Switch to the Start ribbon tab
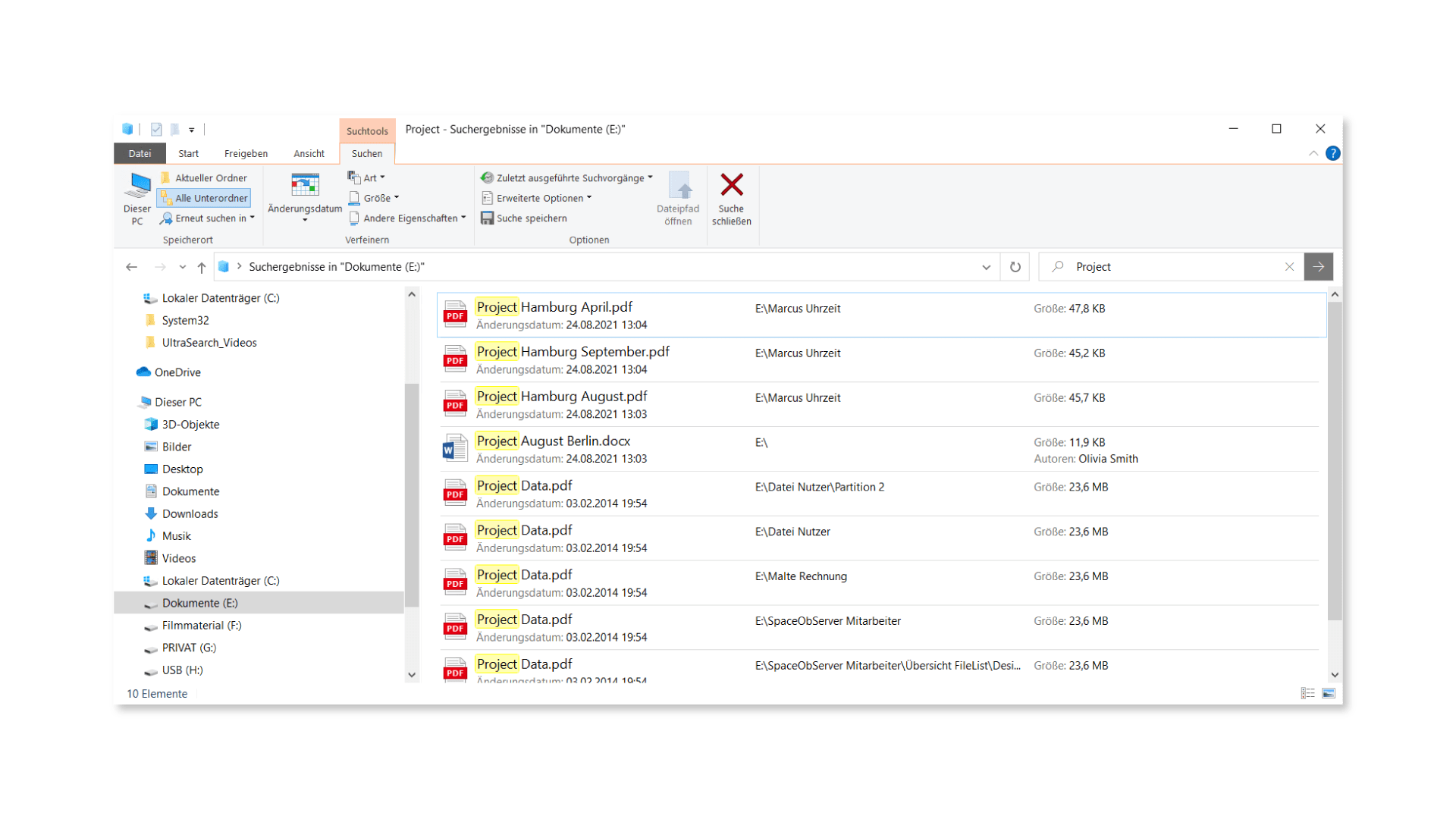Screen dimensions: 1456x819 click(x=189, y=153)
